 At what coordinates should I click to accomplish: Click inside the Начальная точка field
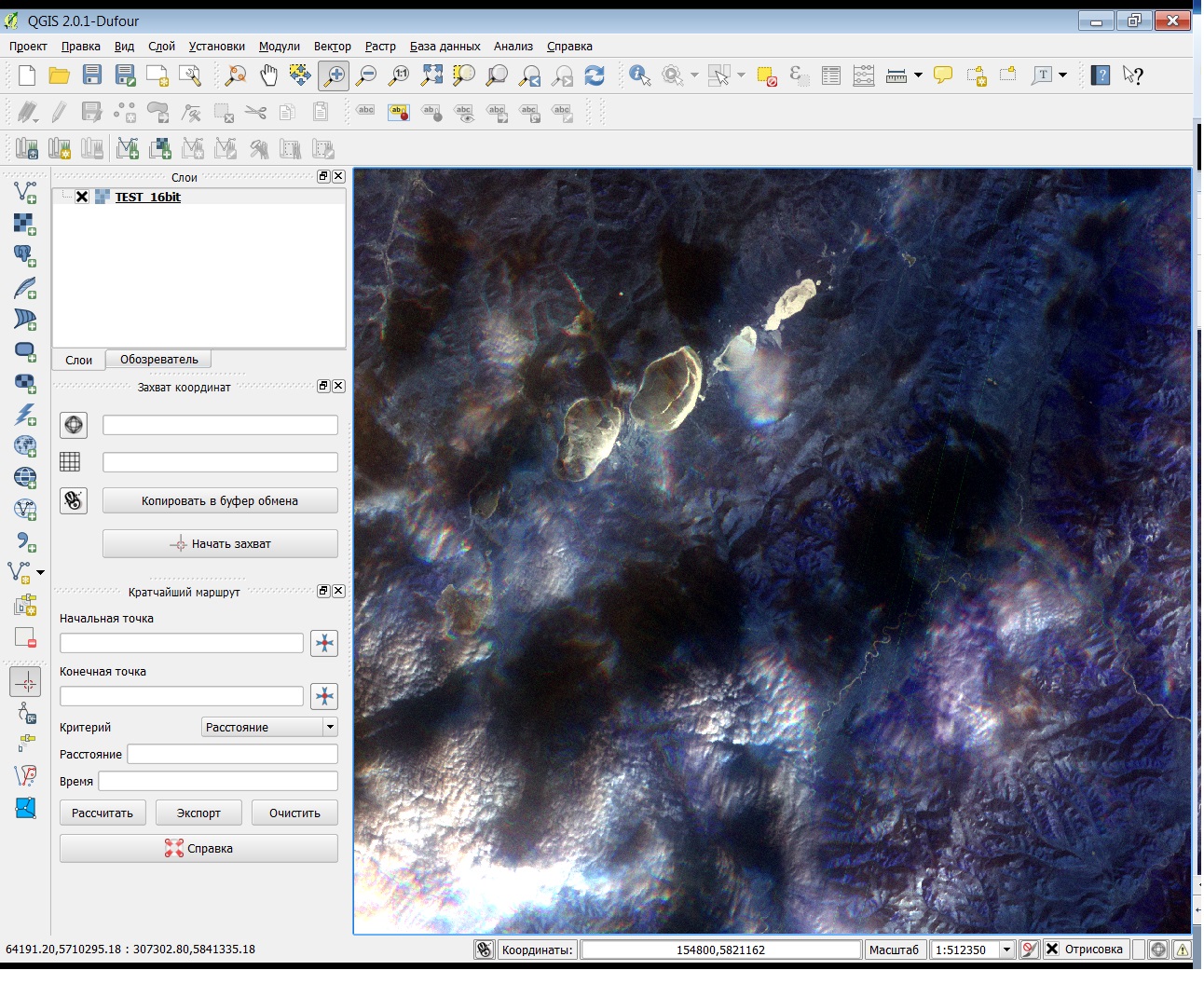(181, 642)
